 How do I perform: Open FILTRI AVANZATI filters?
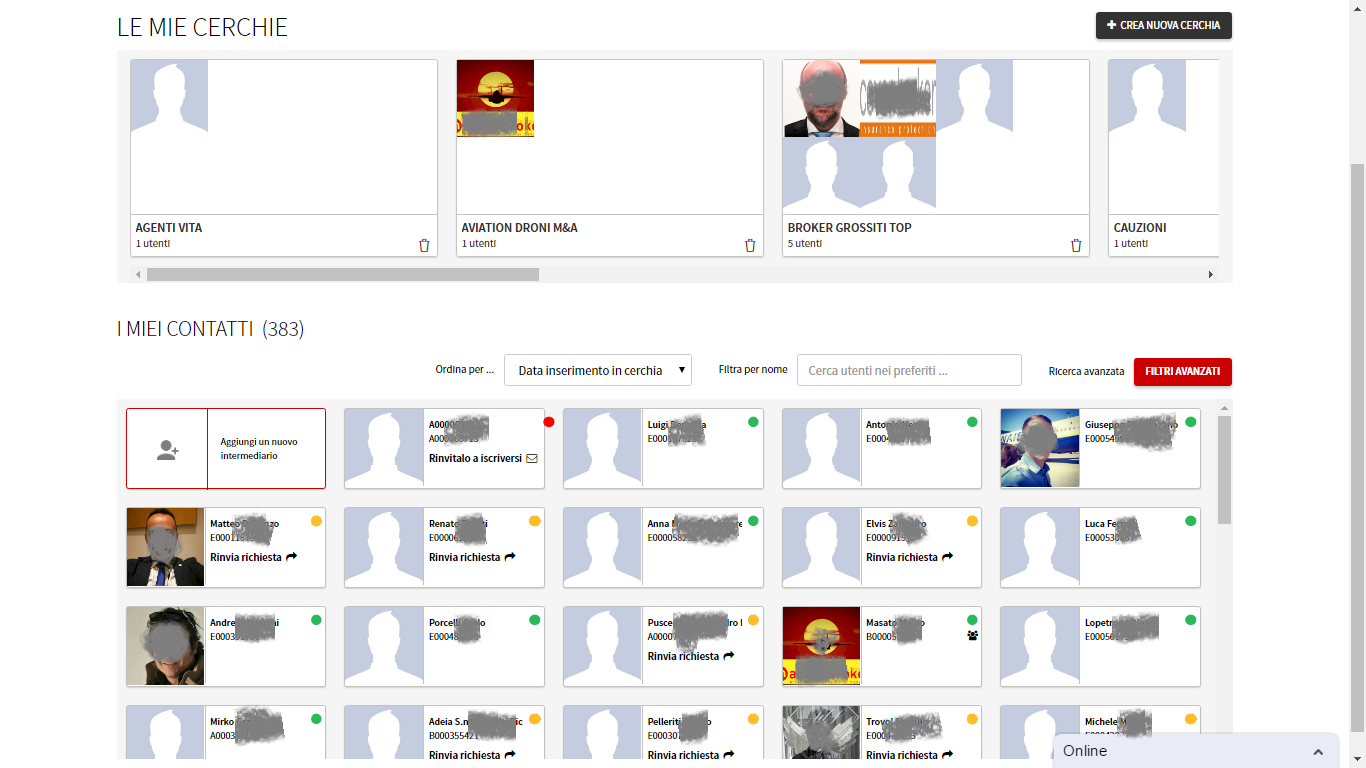(x=1182, y=371)
